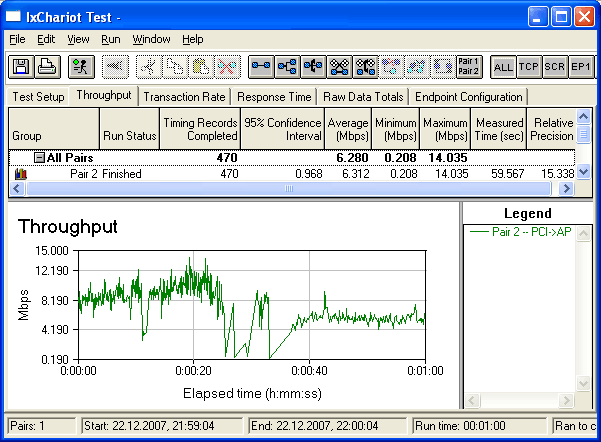The height and width of the screenshot is (442, 601).
Task: Click the Run test (running man) icon
Action: (81, 67)
